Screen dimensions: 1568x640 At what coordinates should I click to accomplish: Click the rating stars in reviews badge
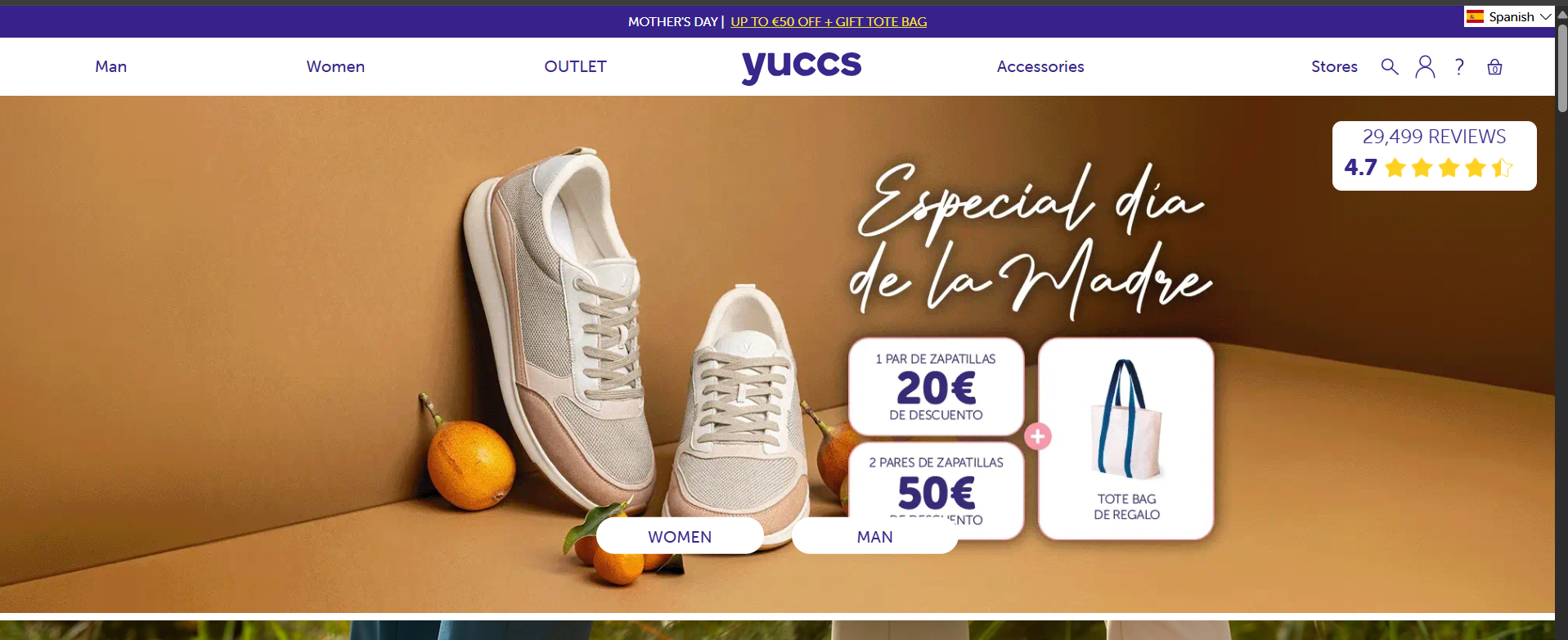click(1449, 168)
